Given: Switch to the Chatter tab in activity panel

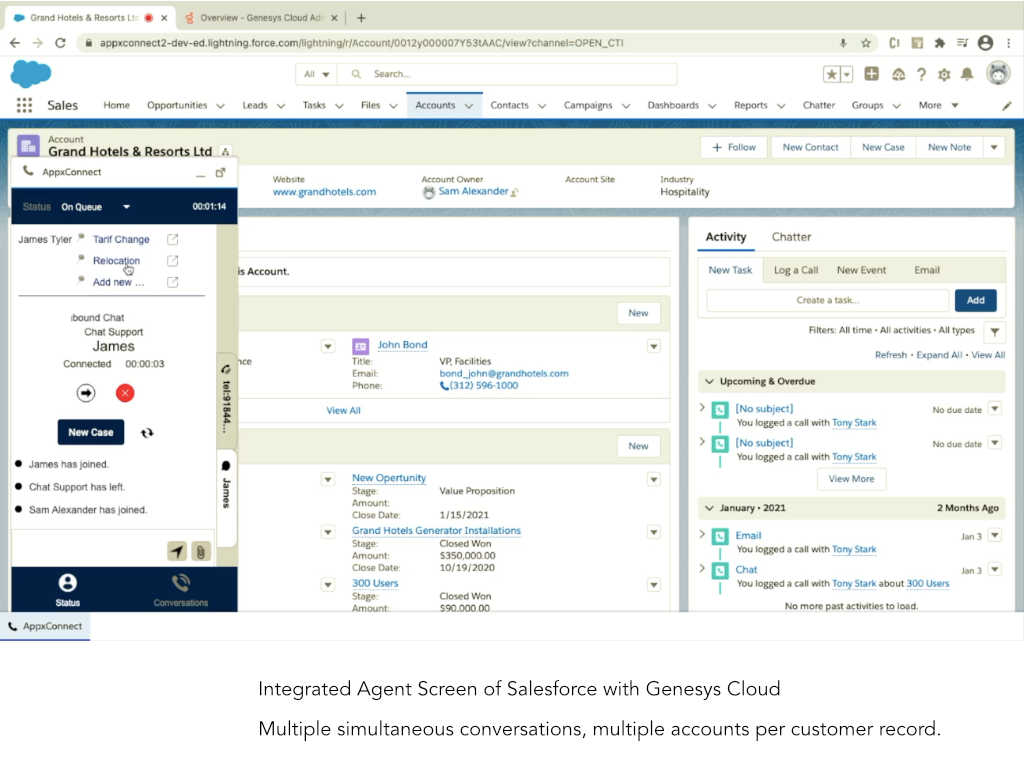Looking at the screenshot, I should click(x=791, y=237).
